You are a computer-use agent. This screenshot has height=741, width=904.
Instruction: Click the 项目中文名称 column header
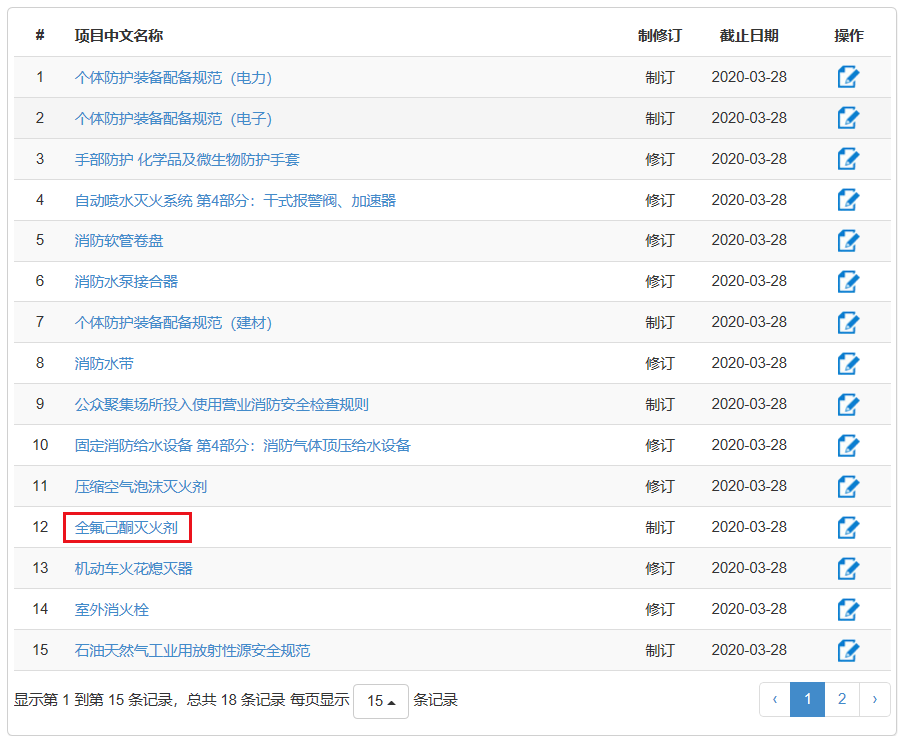pyautogui.click(x=119, y=36)
